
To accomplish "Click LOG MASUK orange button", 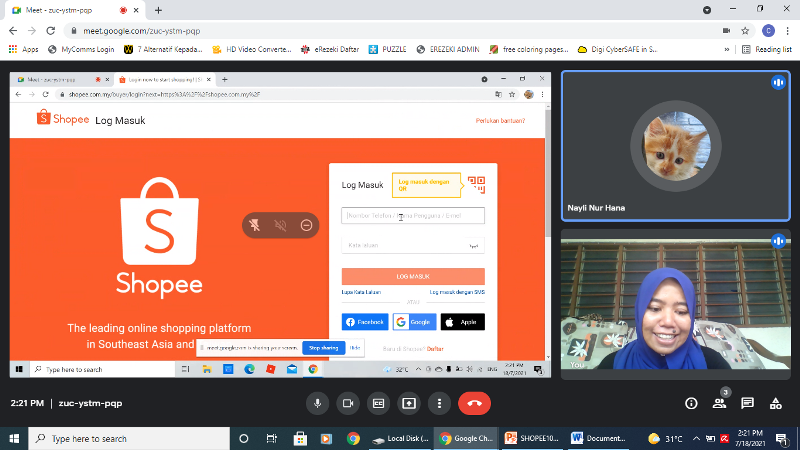I will [x=413, y=276].
